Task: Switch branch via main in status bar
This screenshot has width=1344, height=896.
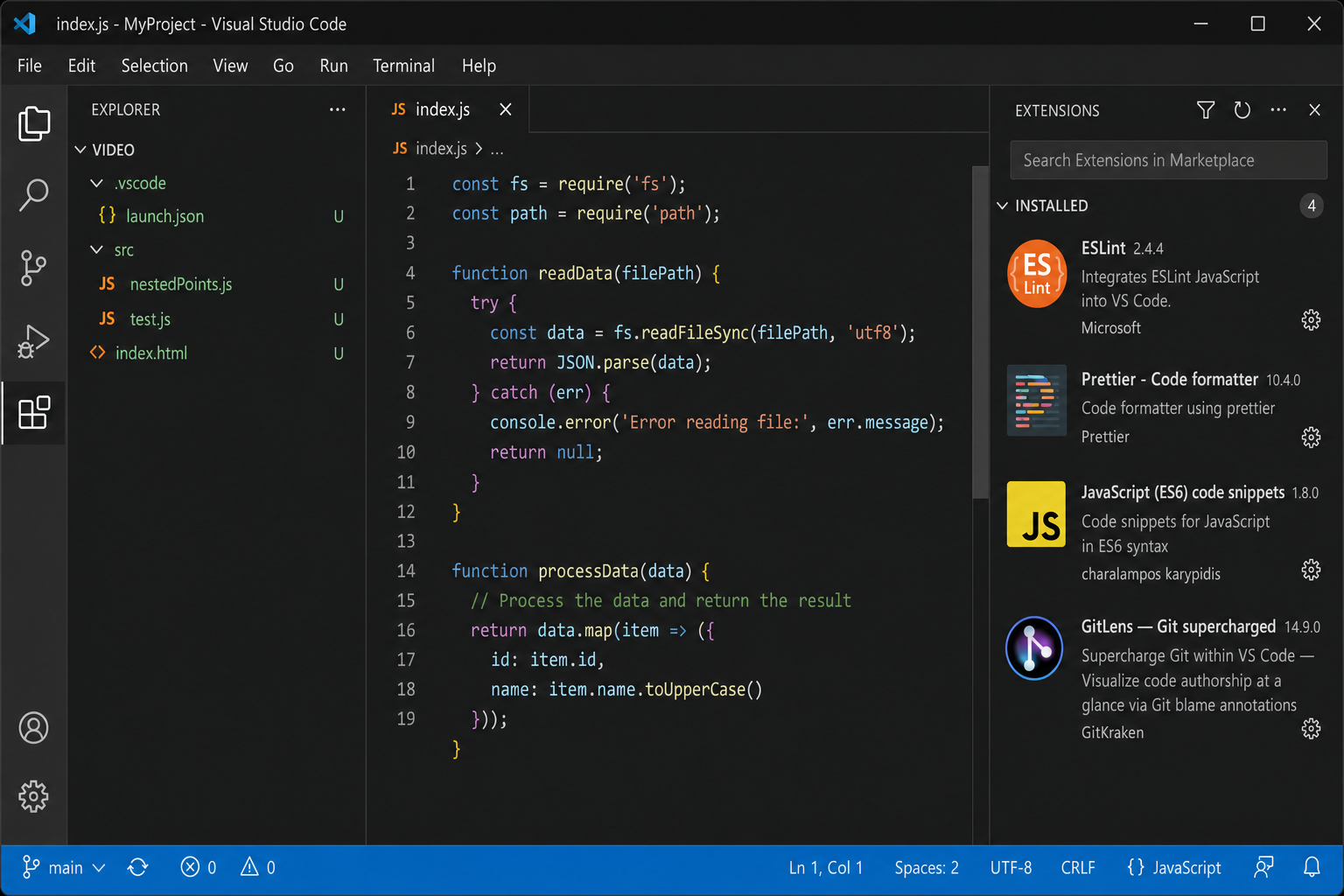Action: point(64,867)
